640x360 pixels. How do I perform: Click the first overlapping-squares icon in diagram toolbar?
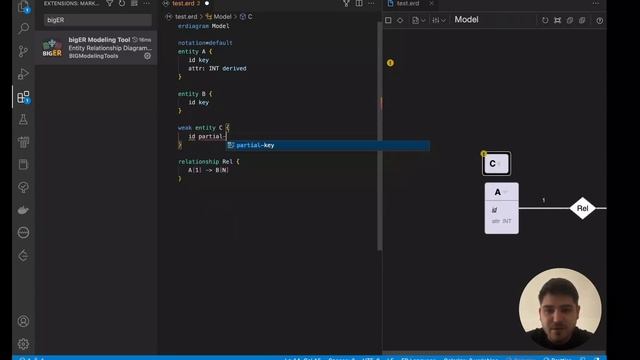tap(570, 20)
